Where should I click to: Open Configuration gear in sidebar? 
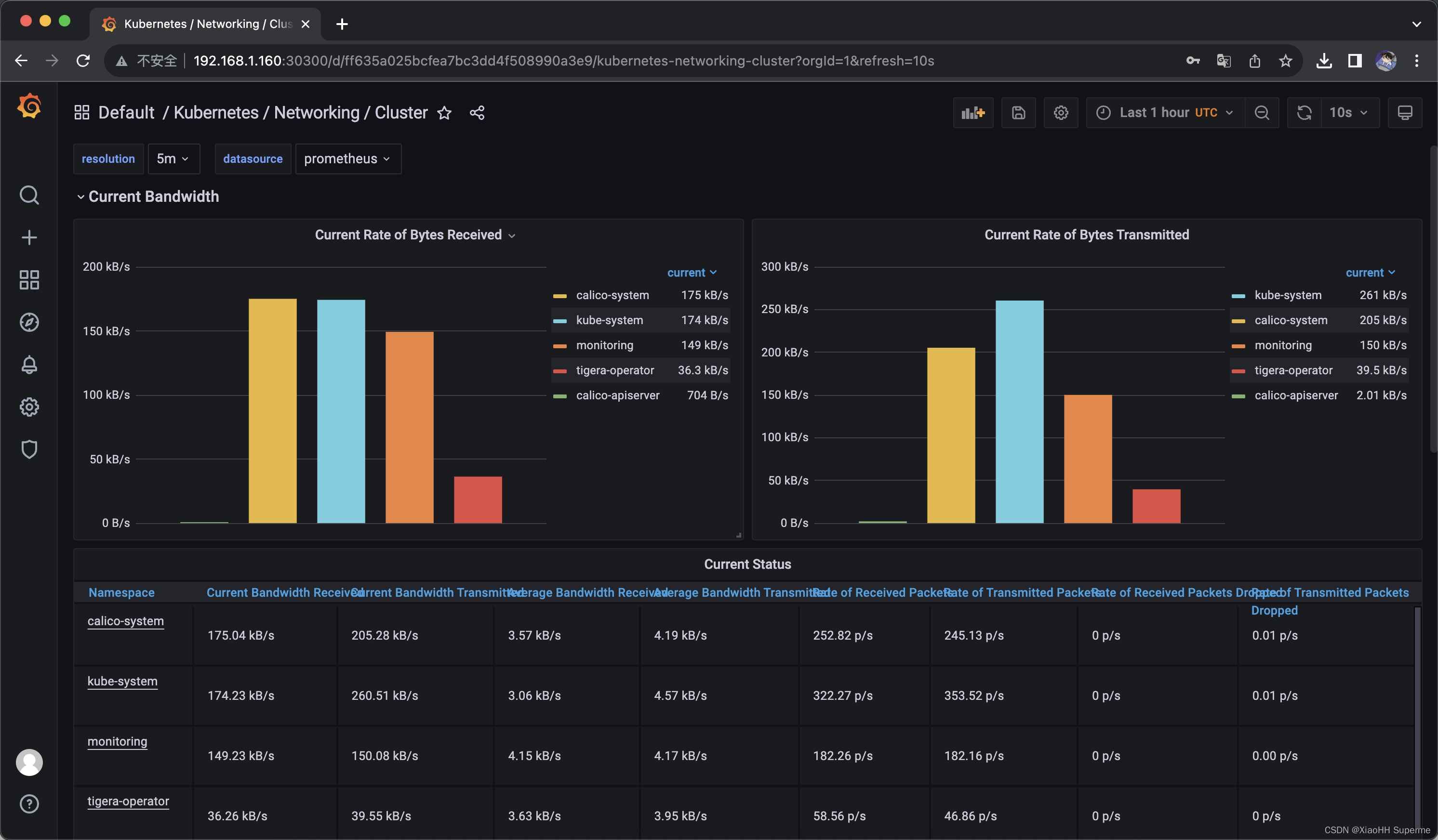pyautogui.click(x=29, y=407)
